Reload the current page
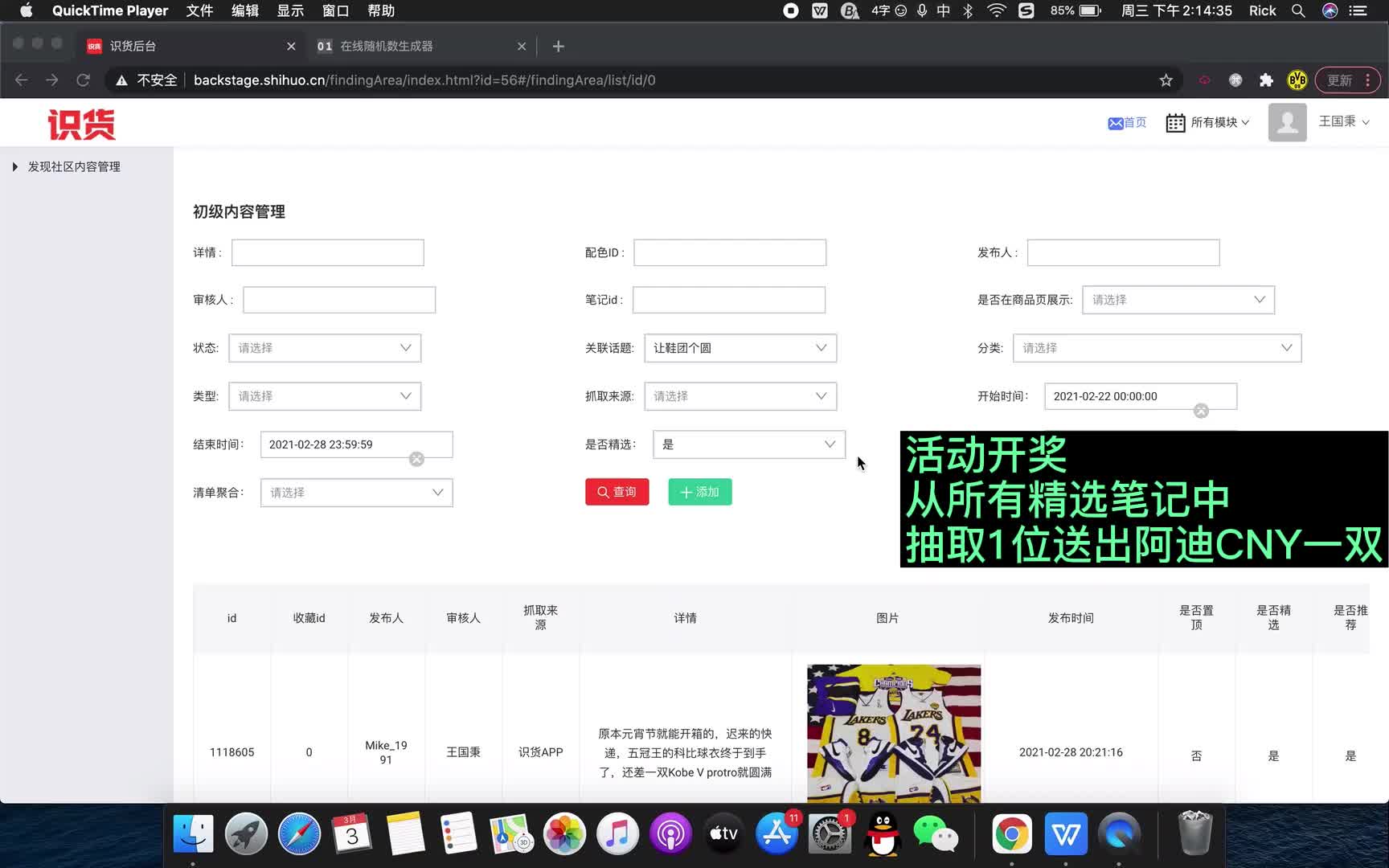 tap(83, 80)
